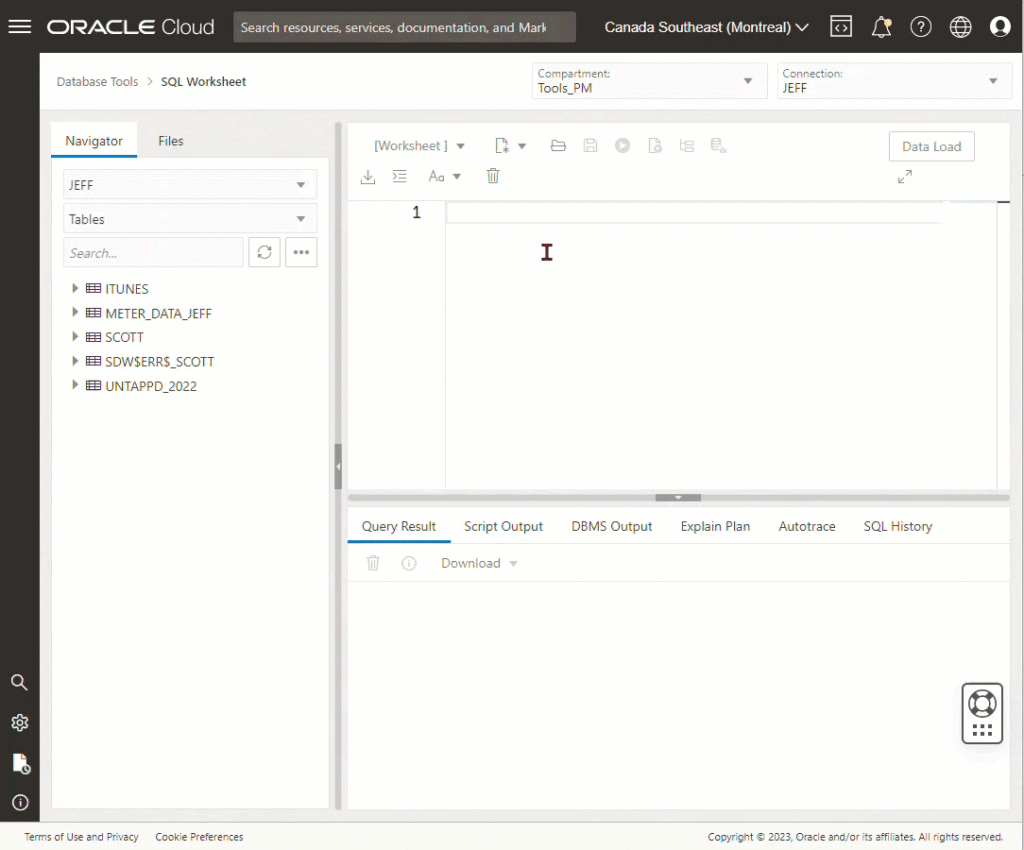Expand the SCOTT table node
Viewport: 1024px width, 850px height.
(75, 337)
